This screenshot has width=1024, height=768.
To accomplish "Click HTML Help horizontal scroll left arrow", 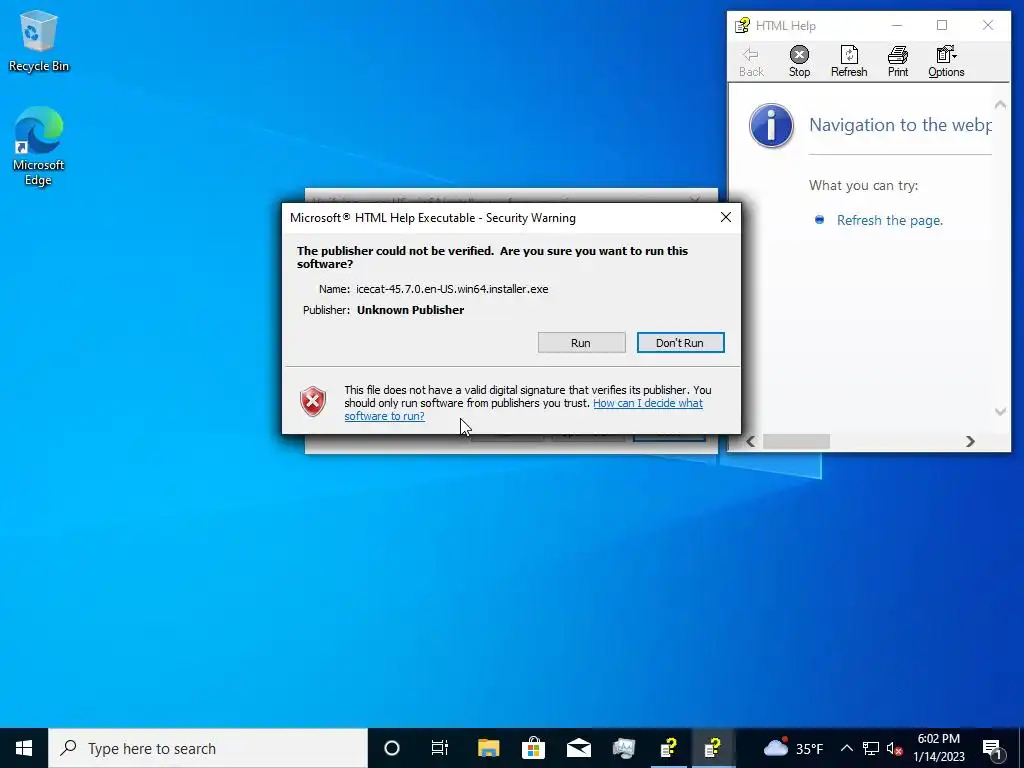I will coord(751,441).
